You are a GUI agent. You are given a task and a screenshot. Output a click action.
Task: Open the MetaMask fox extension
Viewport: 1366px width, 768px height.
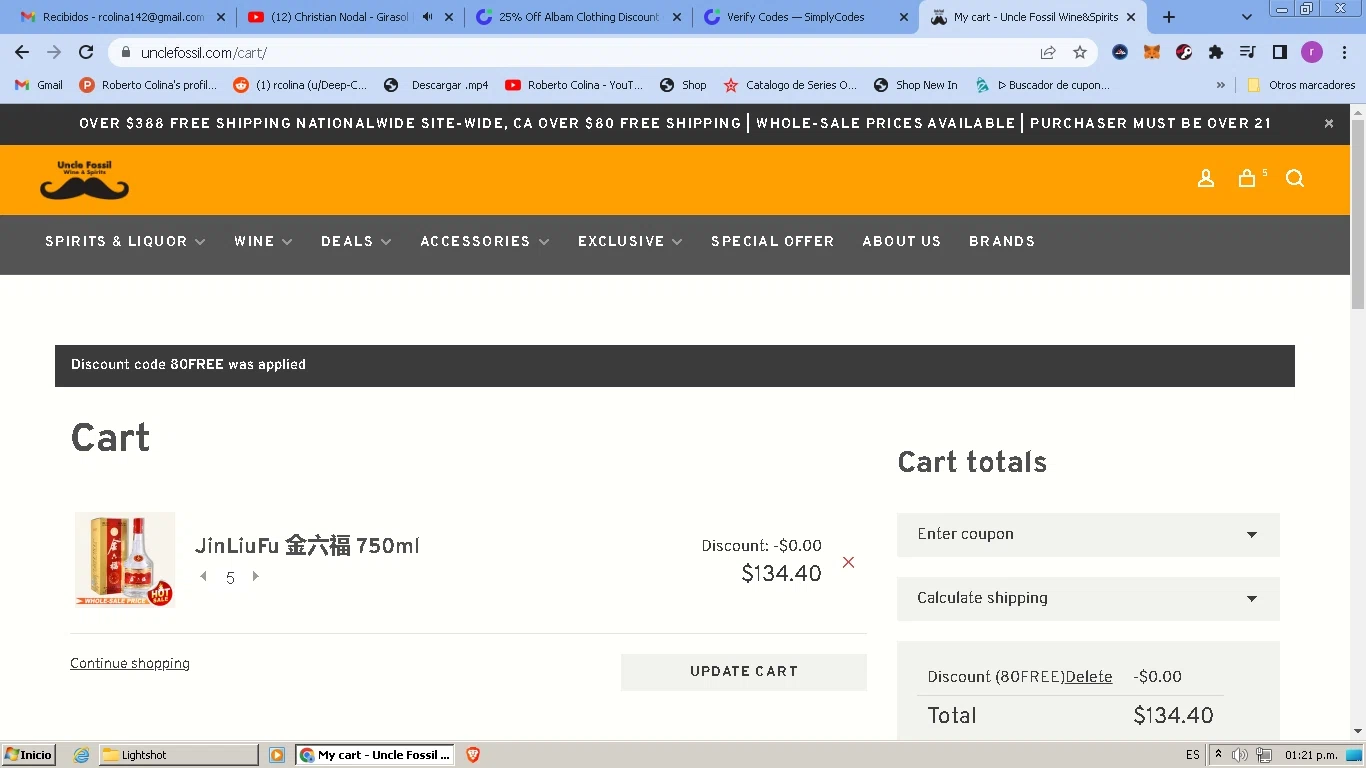point(1152,52)
